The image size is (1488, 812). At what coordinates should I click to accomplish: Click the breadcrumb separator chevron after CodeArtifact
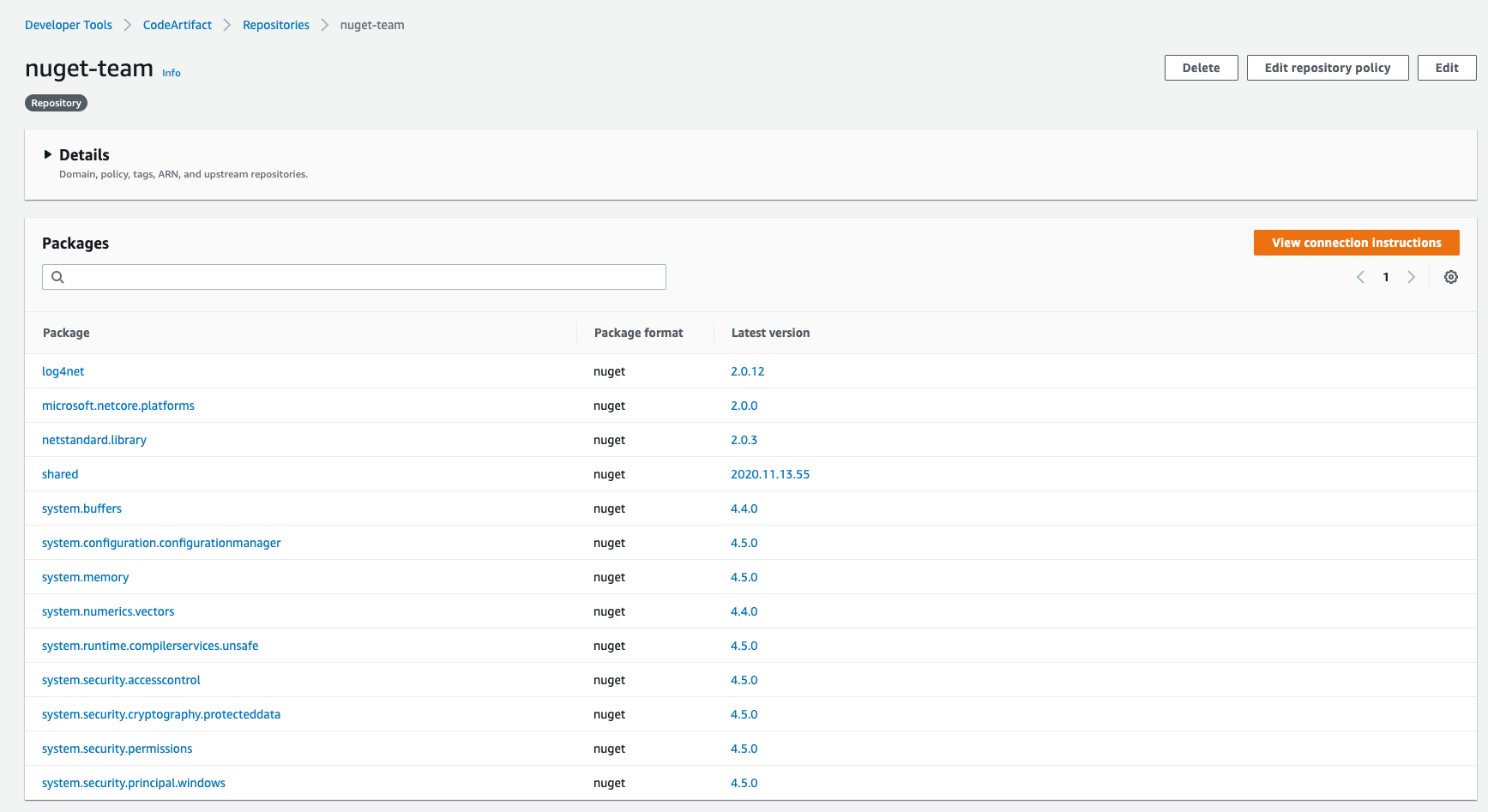click(226, 25)
